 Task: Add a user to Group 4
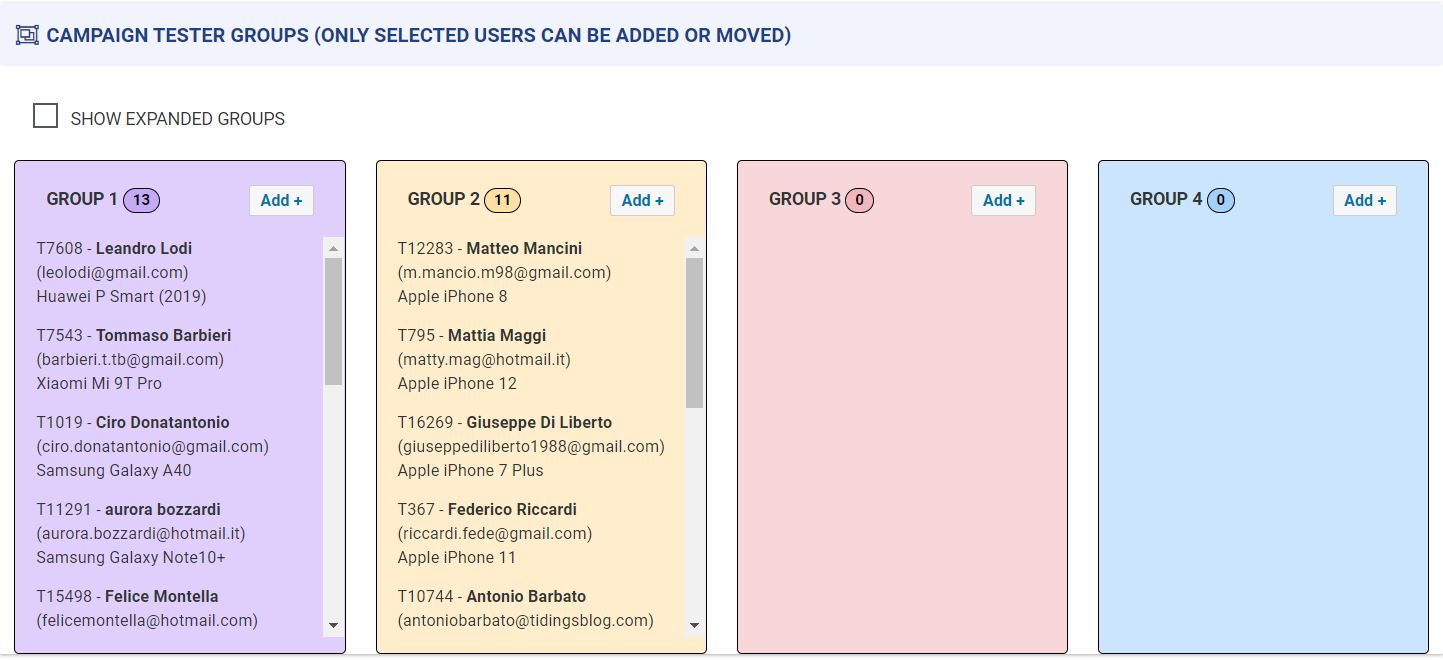[x=1364, y=200]
